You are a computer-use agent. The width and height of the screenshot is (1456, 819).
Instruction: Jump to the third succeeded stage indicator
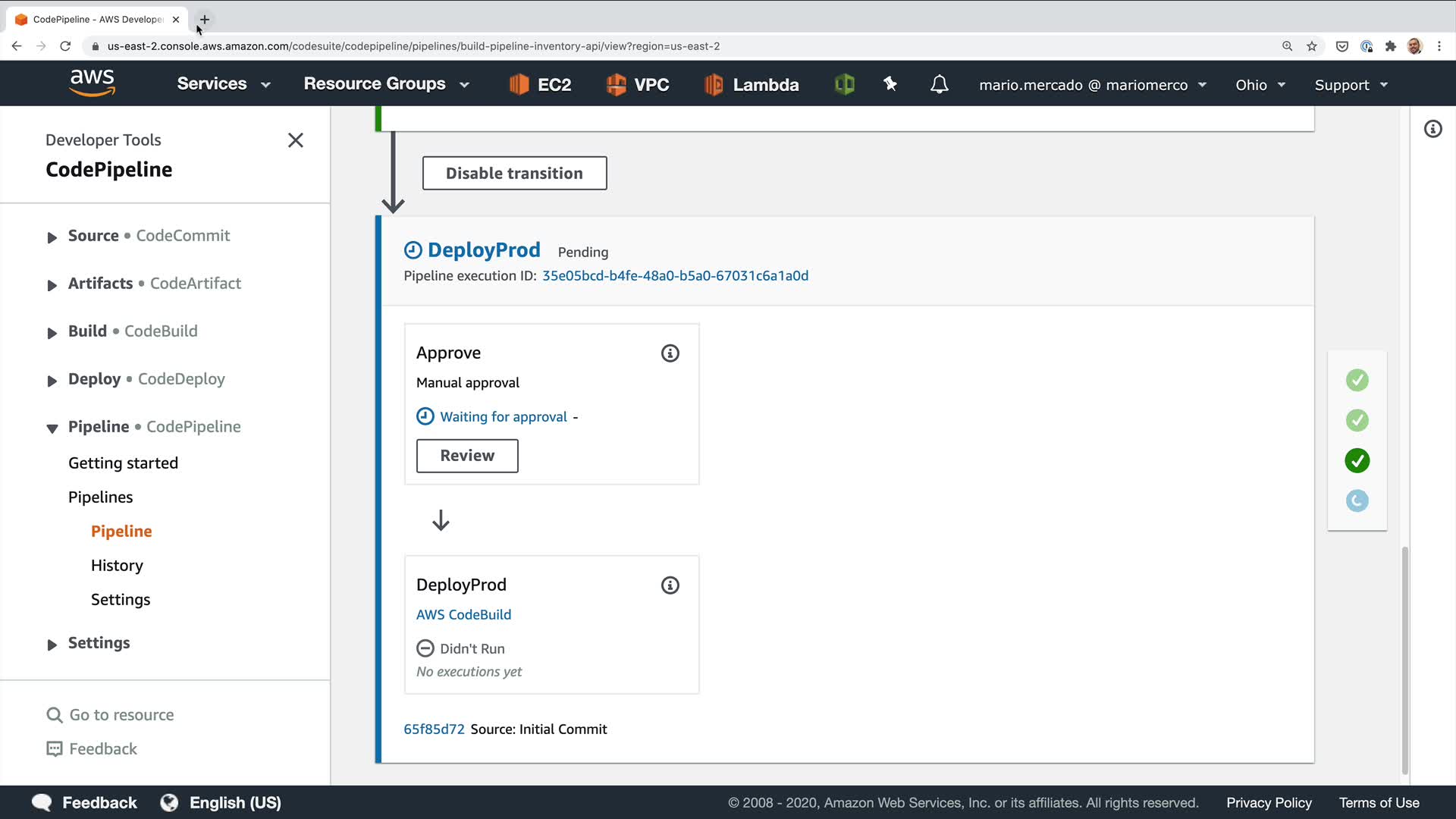[1357, 460]
